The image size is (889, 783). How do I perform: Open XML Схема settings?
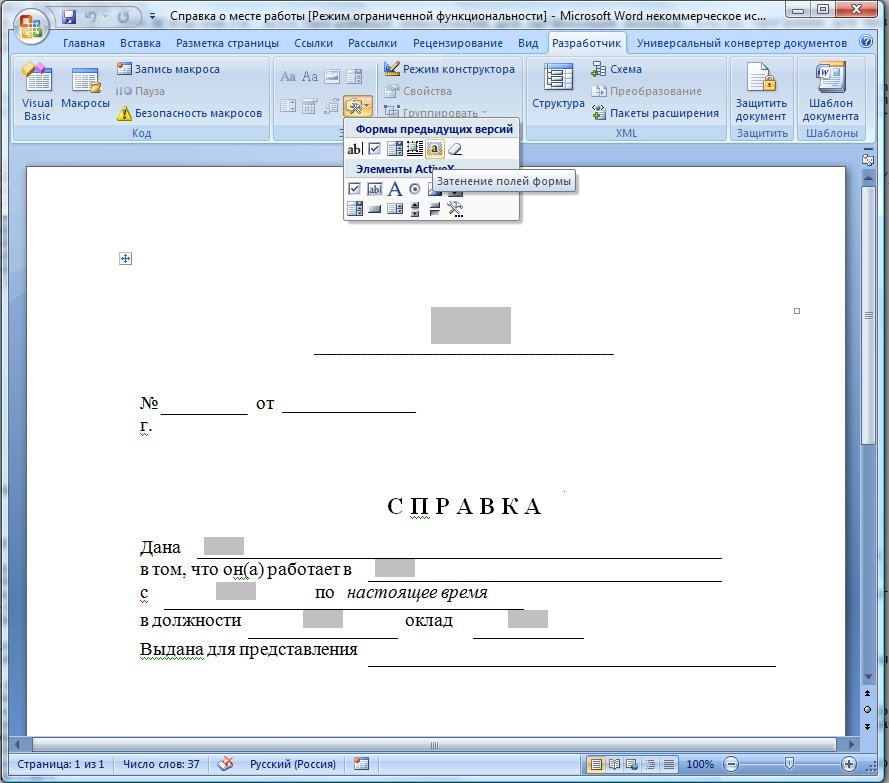pos(616,69)
